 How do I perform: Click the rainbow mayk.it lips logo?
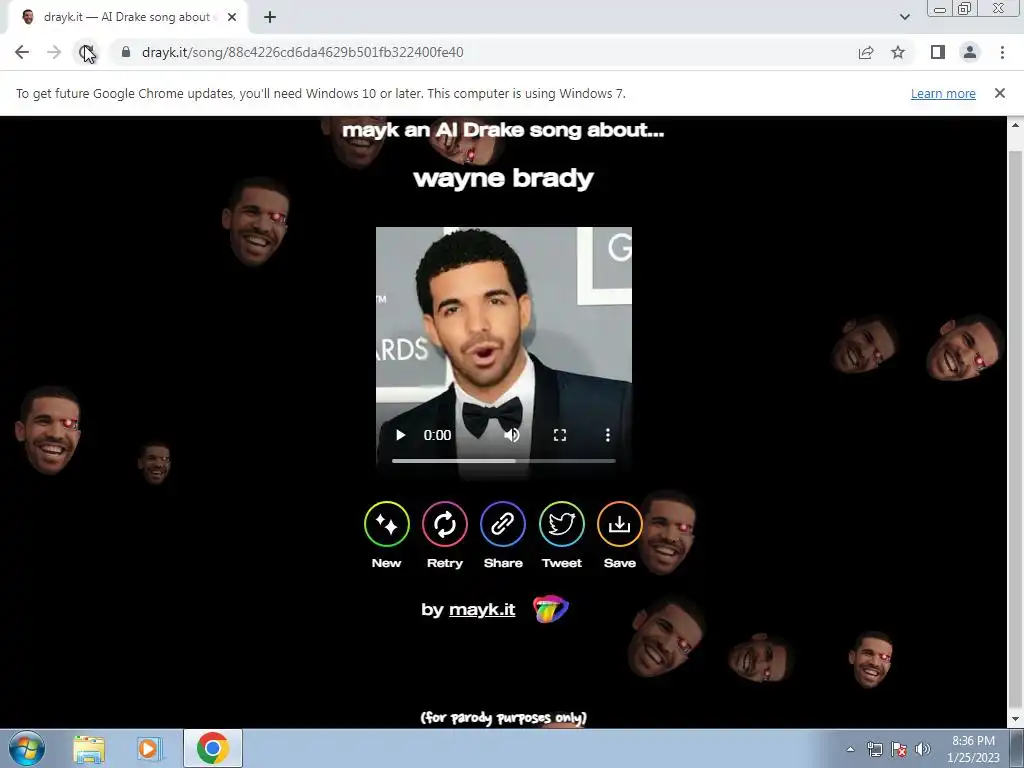pos(551,609)
